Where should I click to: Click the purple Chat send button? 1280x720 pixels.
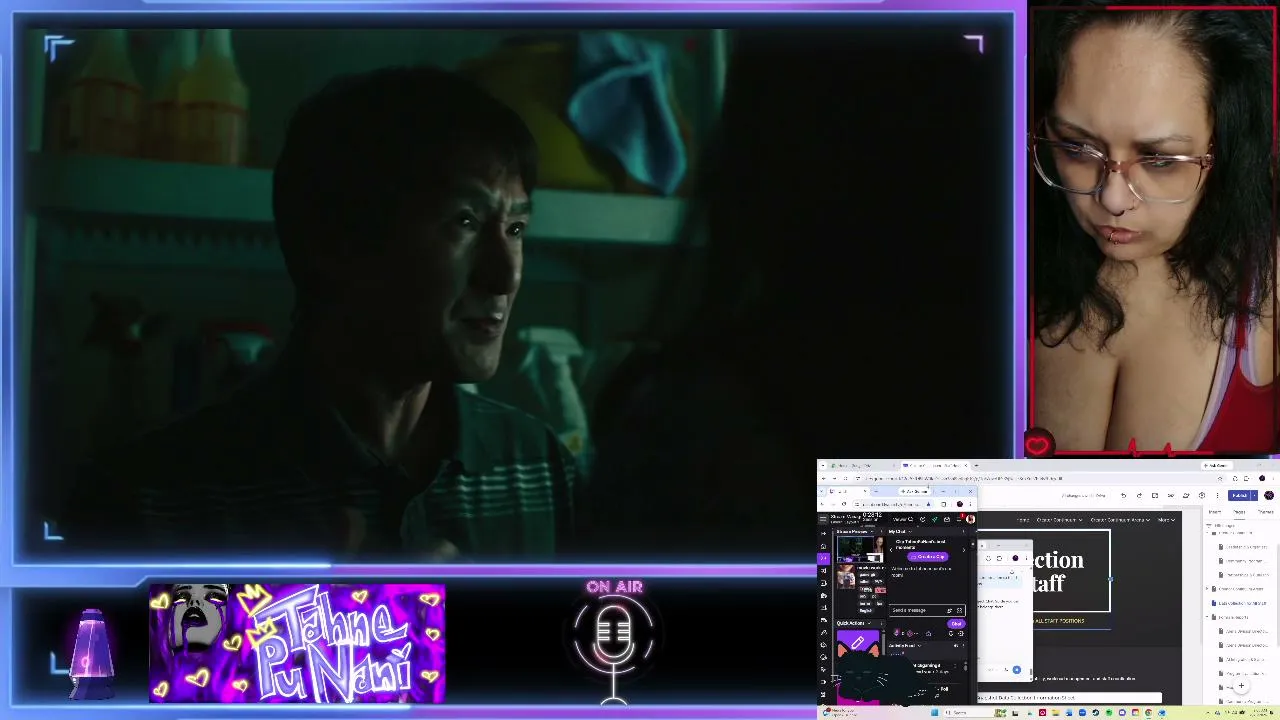956,623
